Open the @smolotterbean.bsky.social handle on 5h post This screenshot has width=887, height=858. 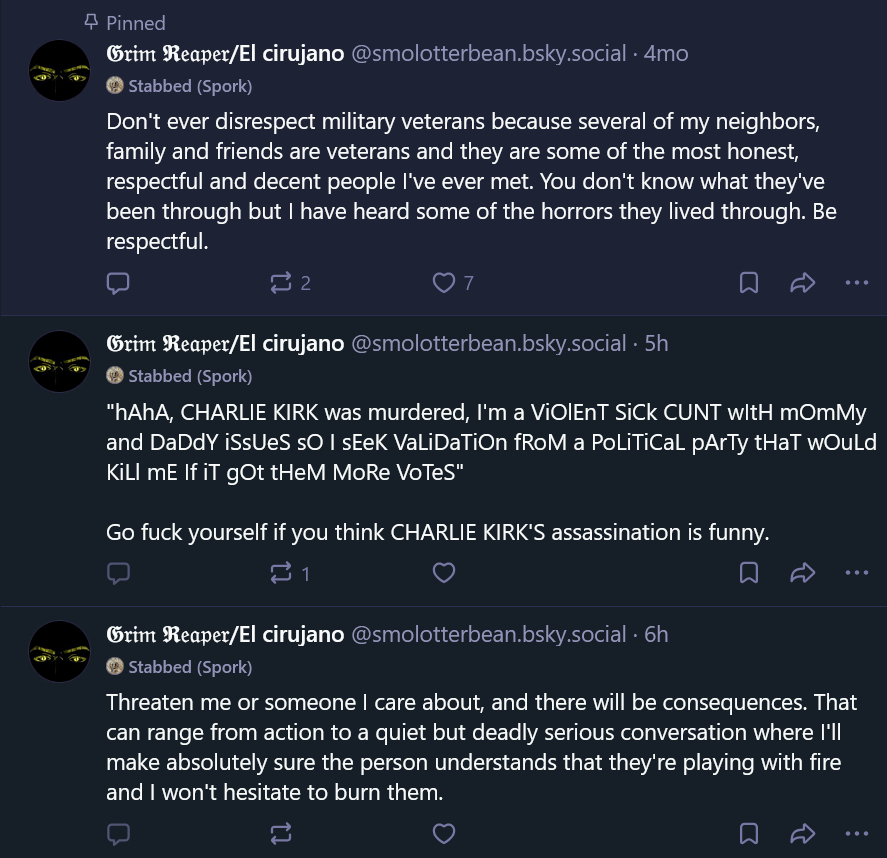[x=489, y=344]
